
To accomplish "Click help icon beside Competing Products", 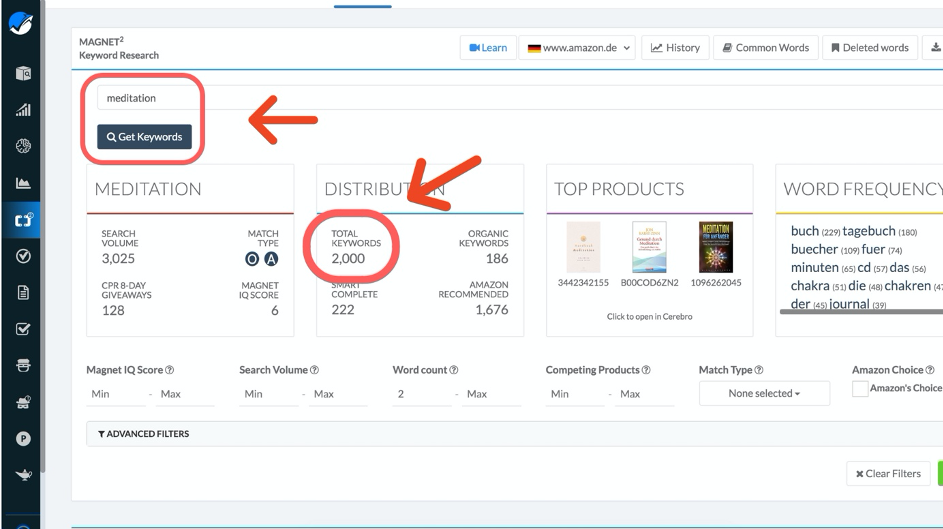I will 646,370.
